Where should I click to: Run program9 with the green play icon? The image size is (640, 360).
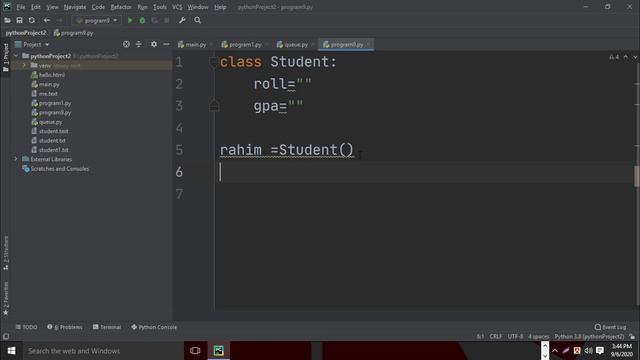(x=130, y=20)
